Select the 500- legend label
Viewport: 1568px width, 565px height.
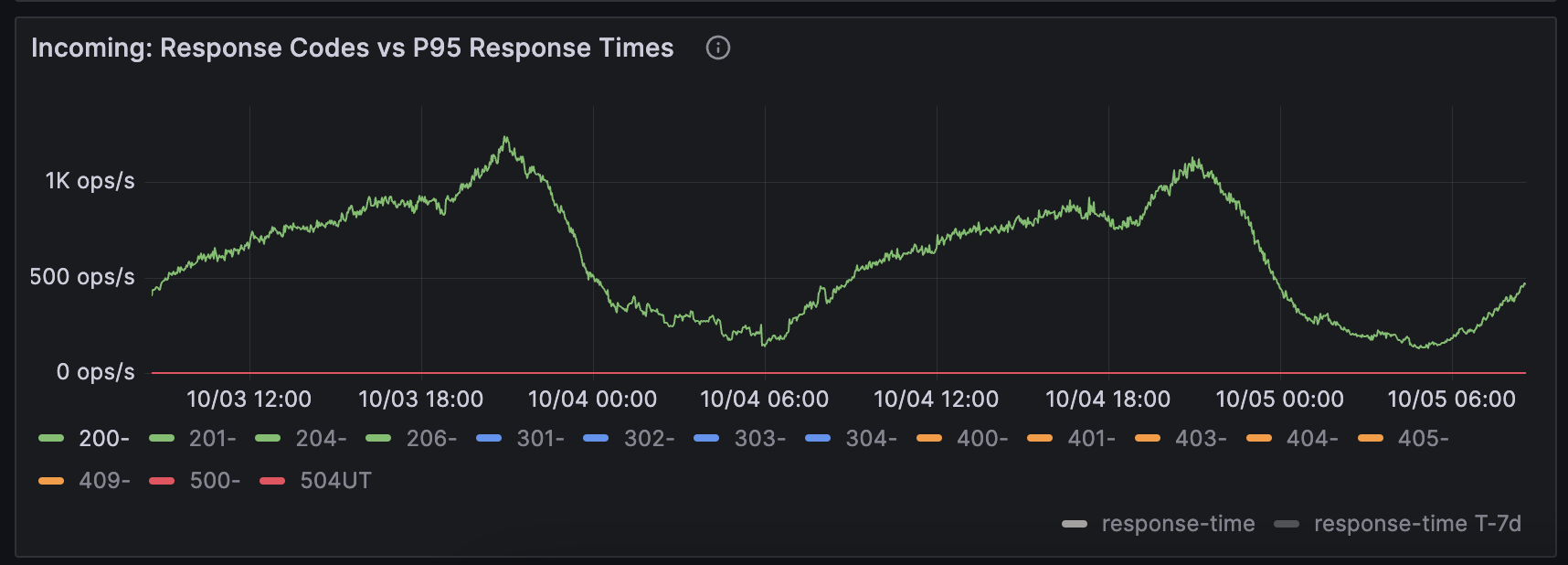tap(215, 481)
